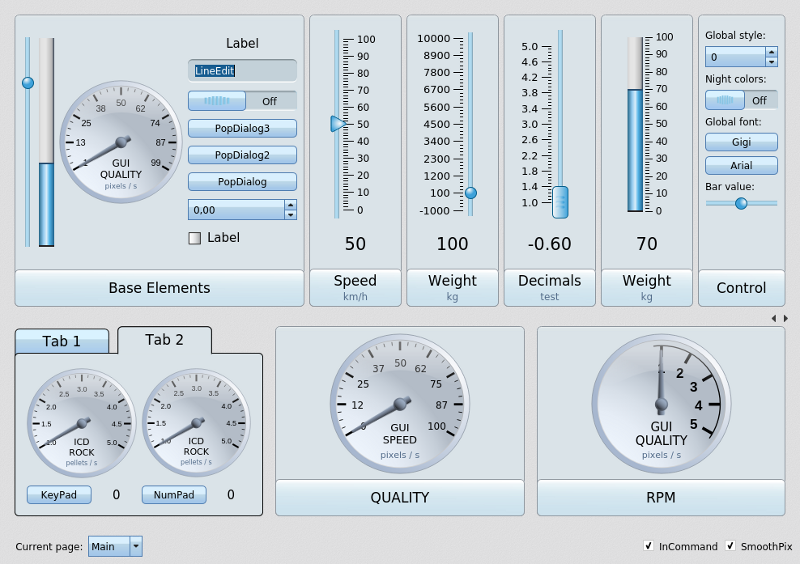Screen dimensions: 800x564
Task: Click the right page scroll arrow
Action: (786, 318)
